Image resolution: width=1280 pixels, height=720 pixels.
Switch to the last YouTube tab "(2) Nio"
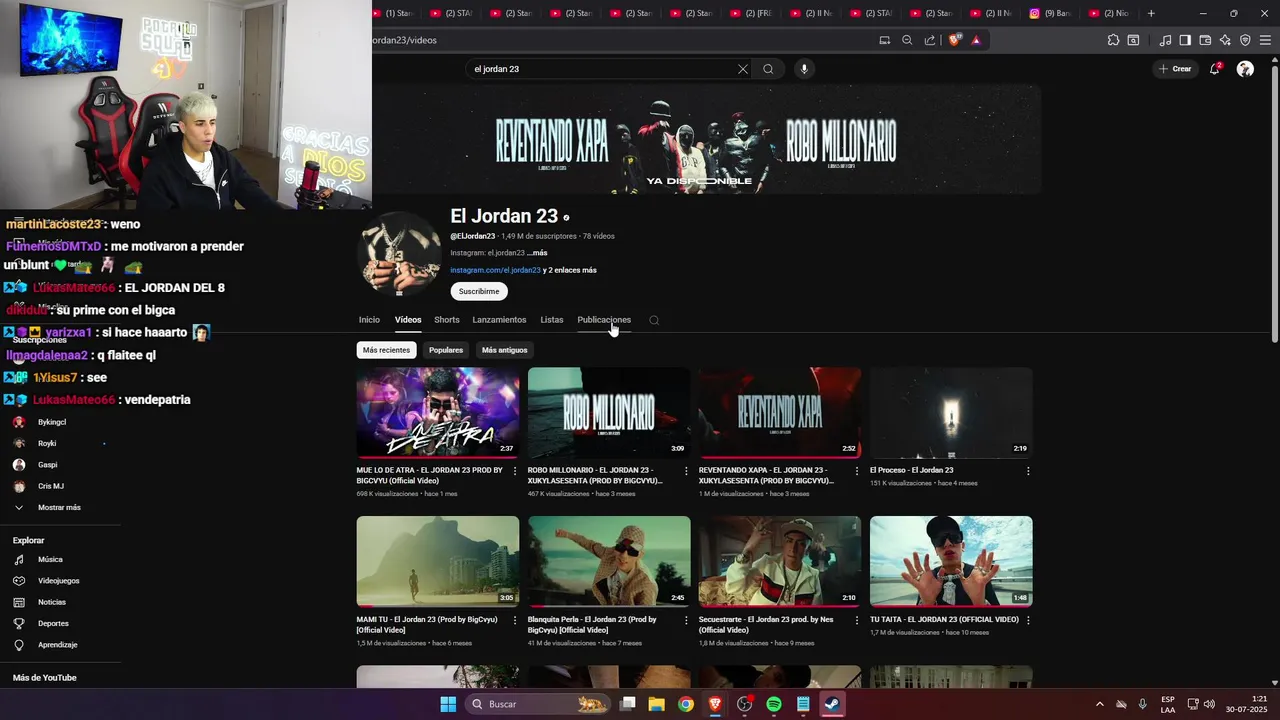[1110, 13]
